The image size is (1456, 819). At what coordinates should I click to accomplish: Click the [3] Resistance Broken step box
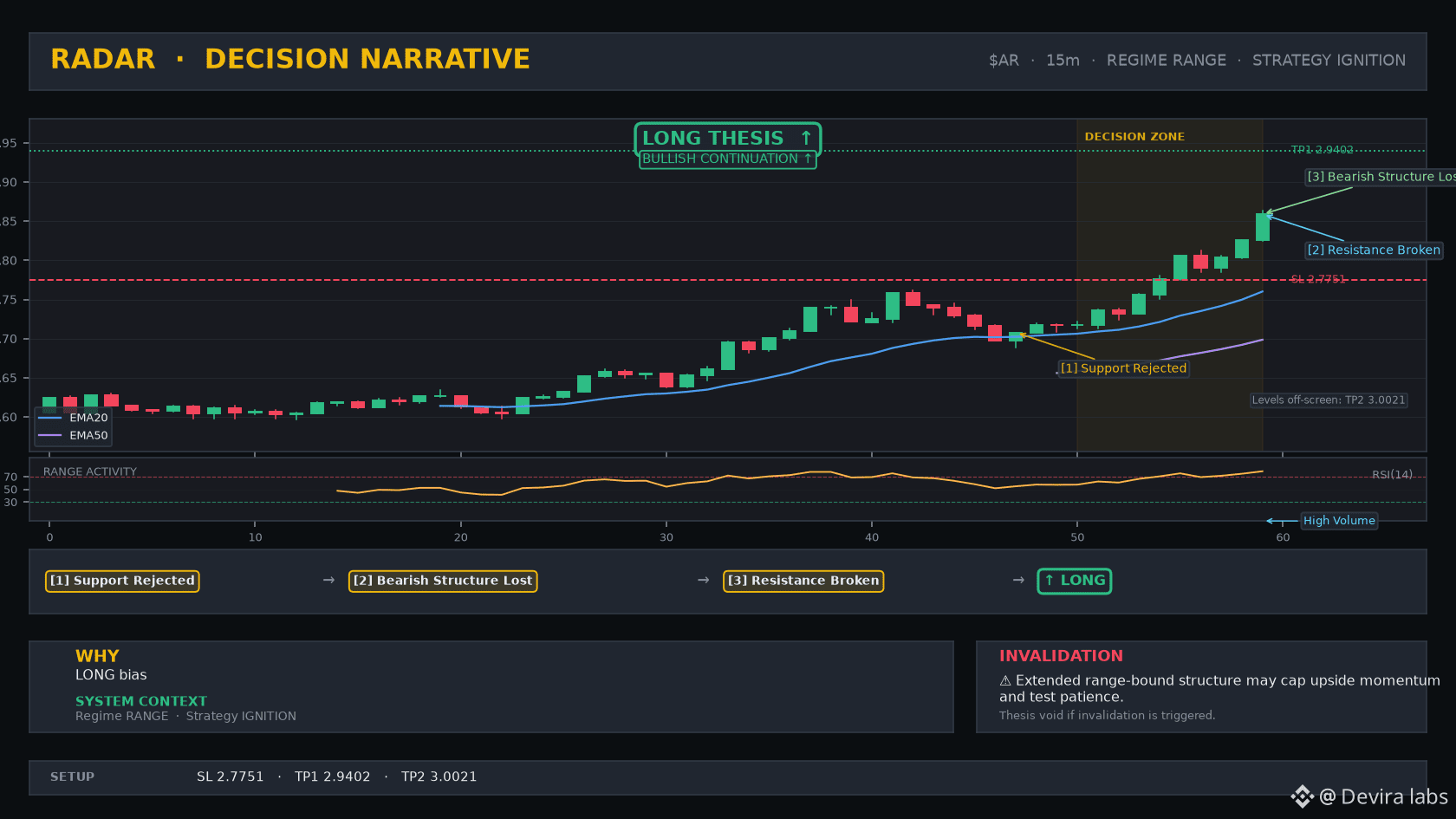click(803, 581)
